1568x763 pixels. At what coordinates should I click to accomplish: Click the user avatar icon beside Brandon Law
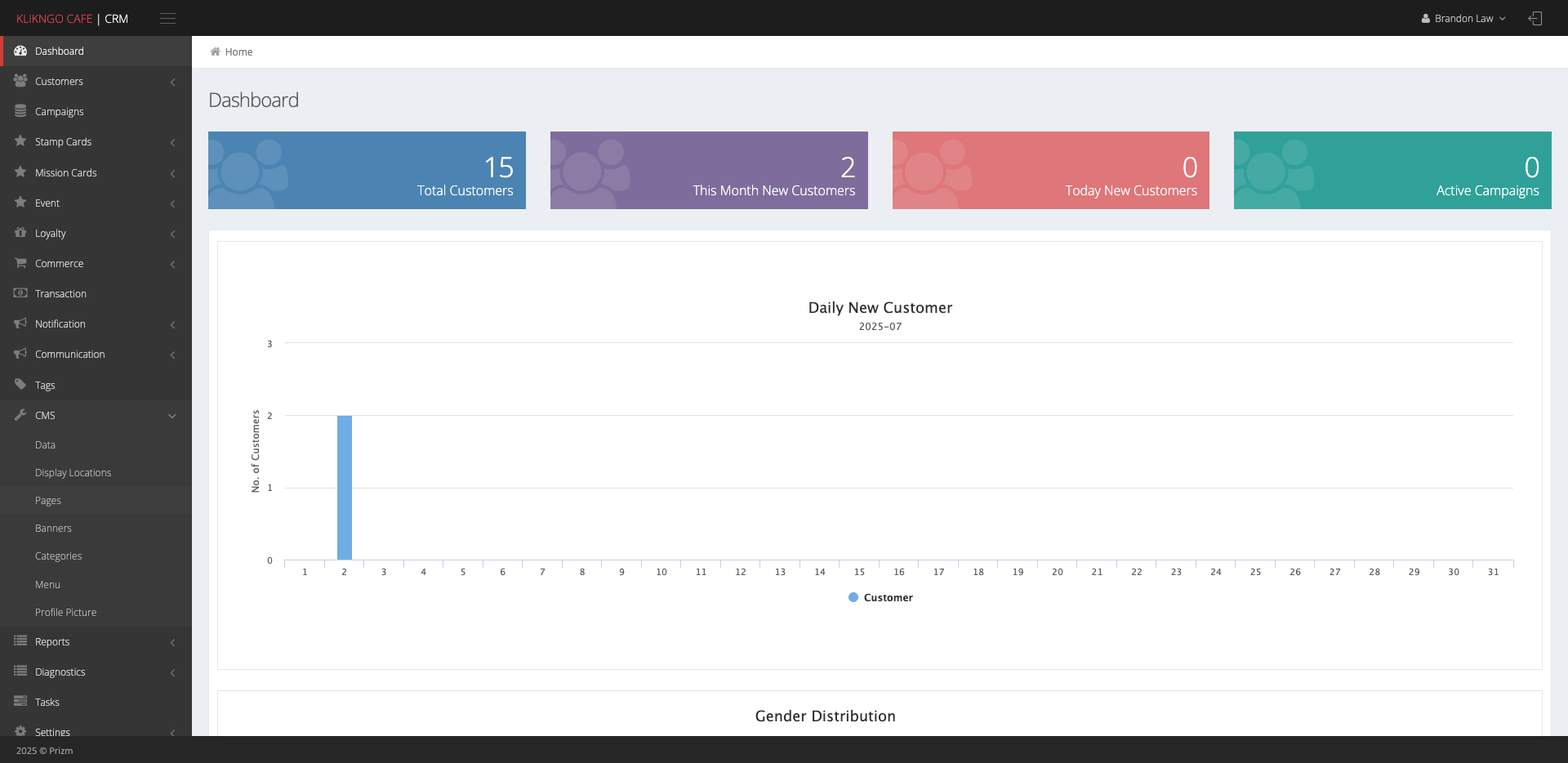(x=1426, y=18)
